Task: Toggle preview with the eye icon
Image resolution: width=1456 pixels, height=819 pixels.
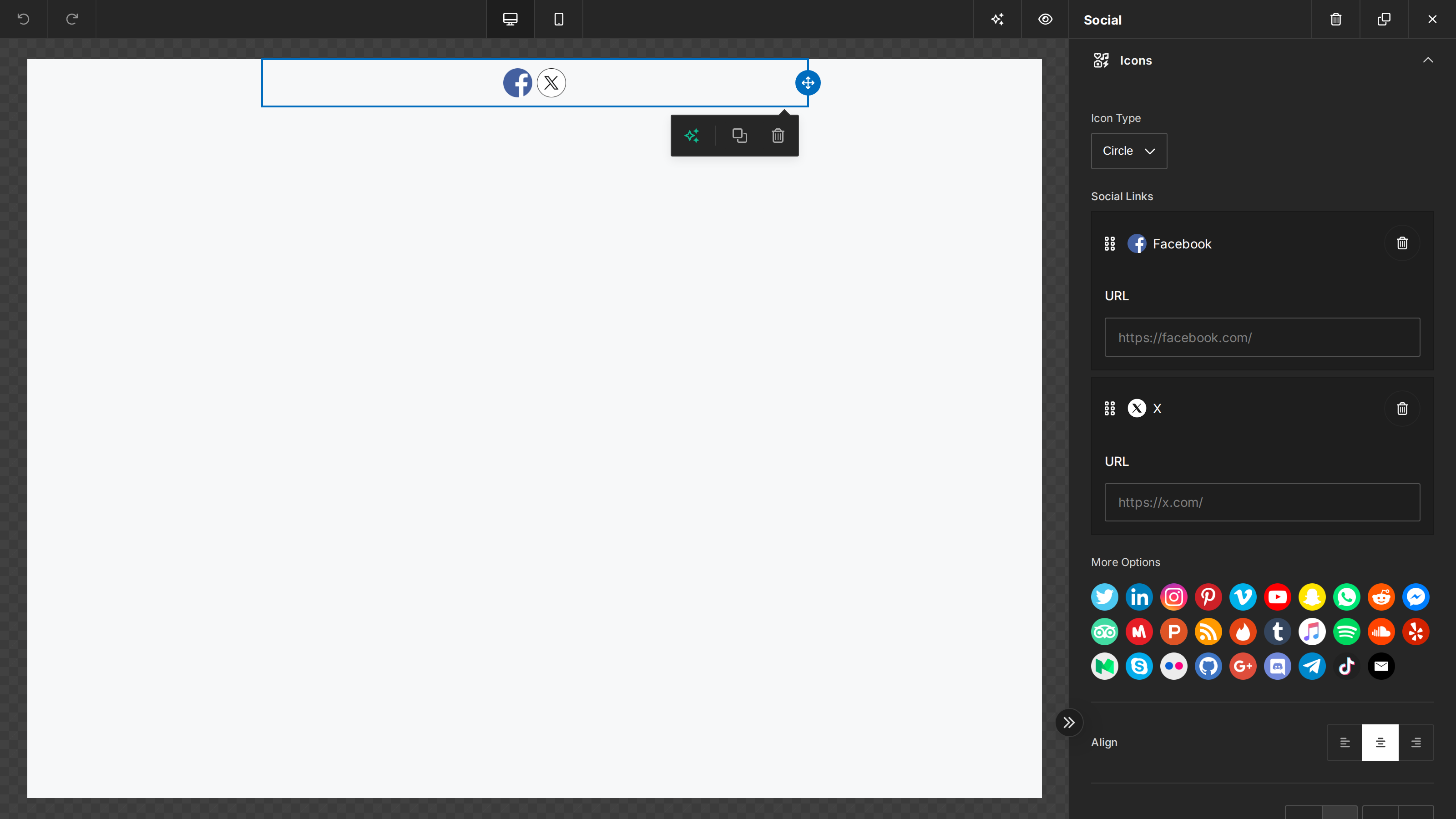Action: pyautogui.click(x=1045, y=19)
